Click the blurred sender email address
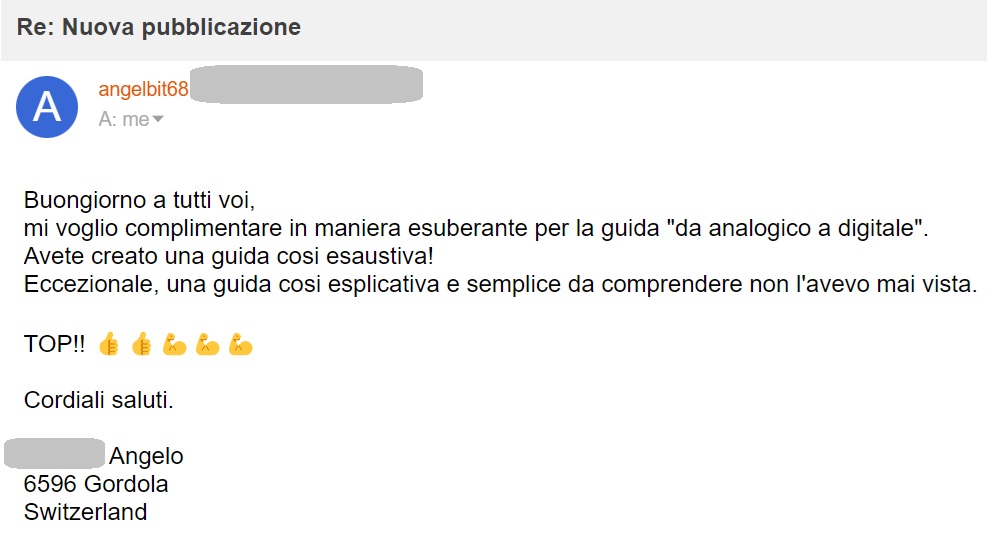This screenshot has width=987, height=536. [306, 85]
